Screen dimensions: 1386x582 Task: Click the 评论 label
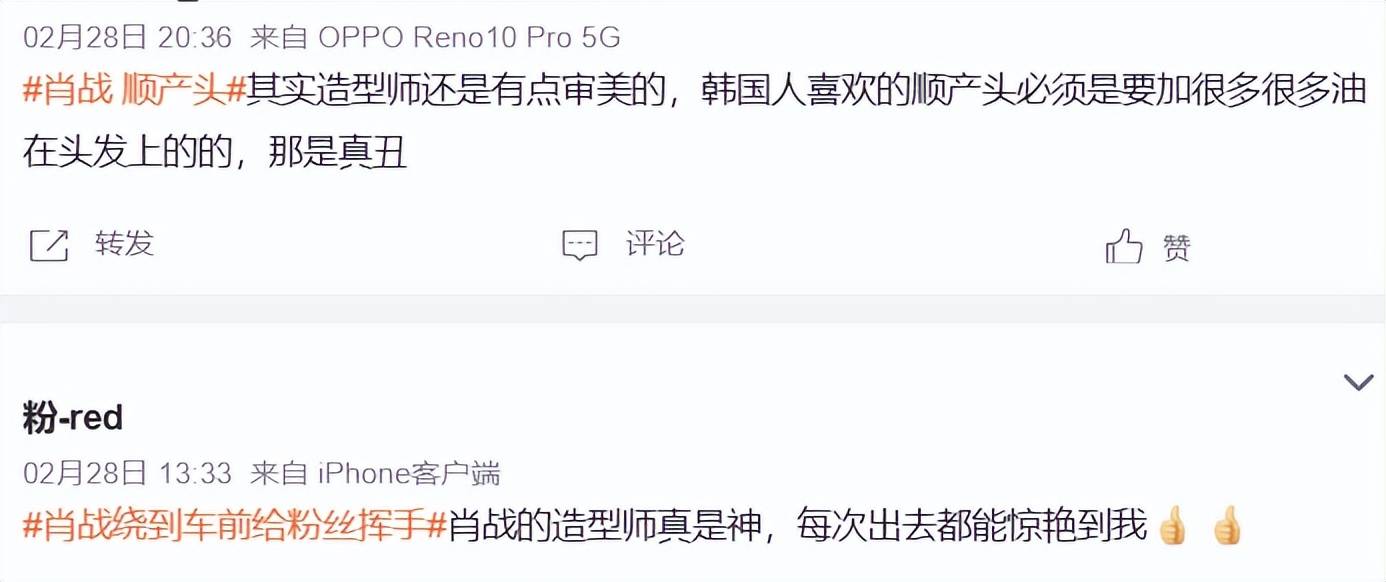pyautogui.click(x=655, y=243)
